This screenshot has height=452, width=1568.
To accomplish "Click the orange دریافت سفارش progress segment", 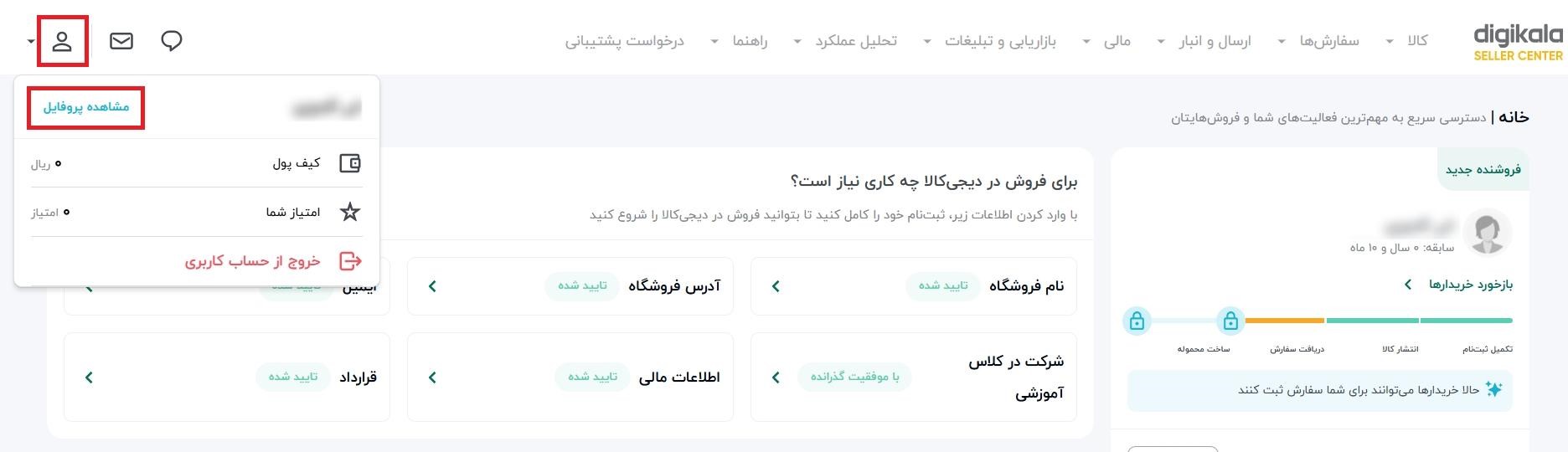I will [1285, 321].
